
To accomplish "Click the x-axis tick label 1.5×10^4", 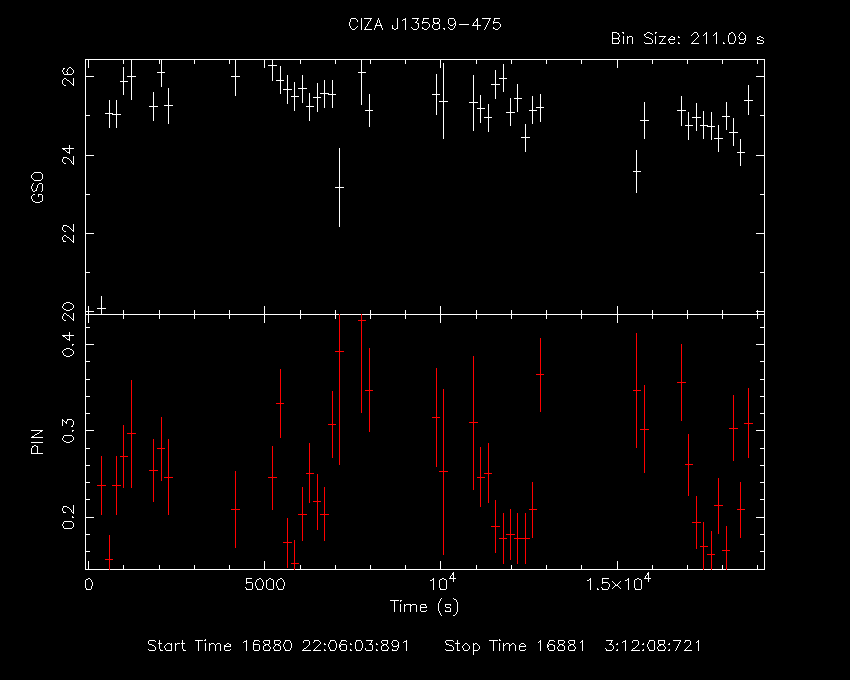I will [618, 583].
